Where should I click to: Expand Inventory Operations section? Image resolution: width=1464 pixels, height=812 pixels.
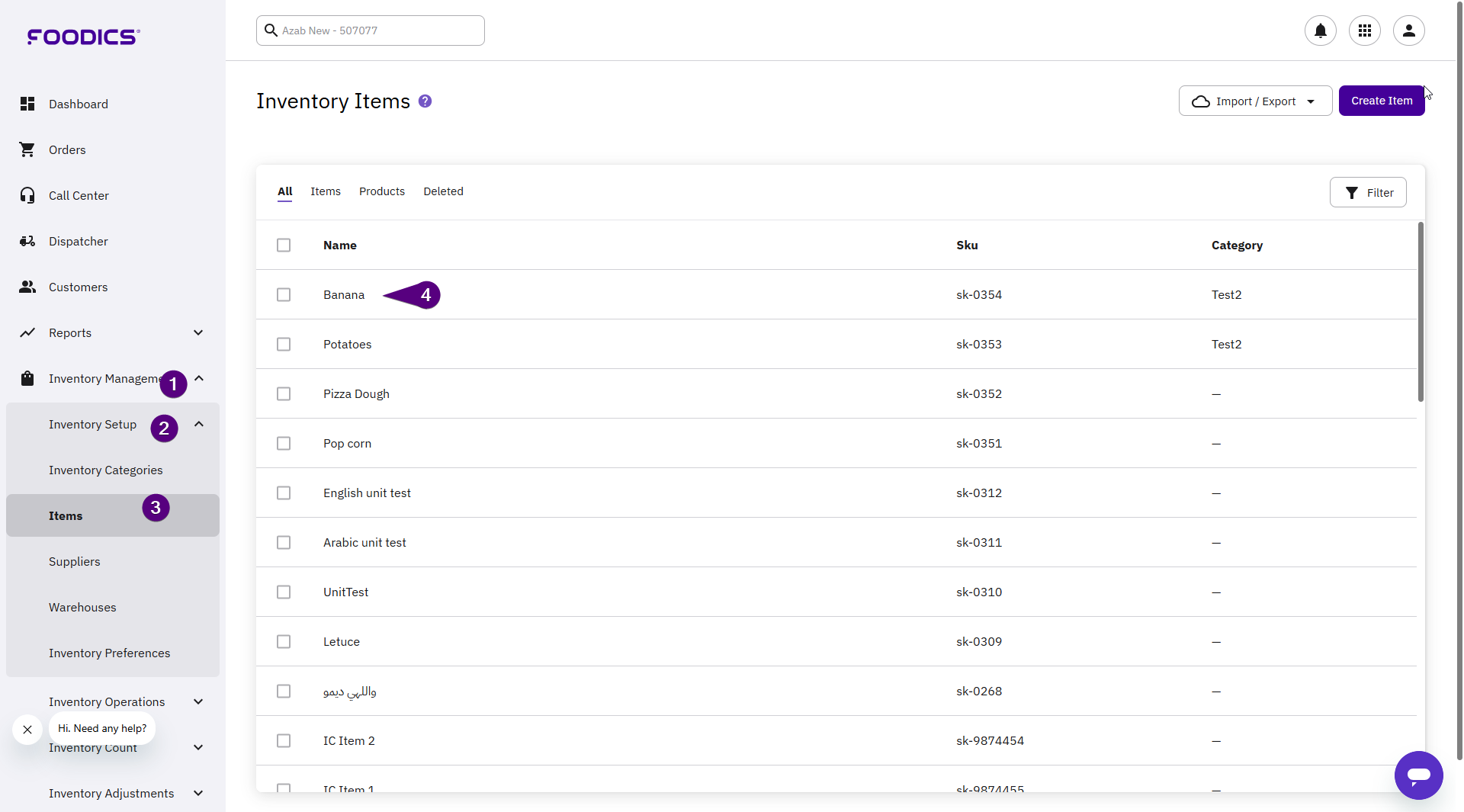pyautogui.click(x=198, y=701)
